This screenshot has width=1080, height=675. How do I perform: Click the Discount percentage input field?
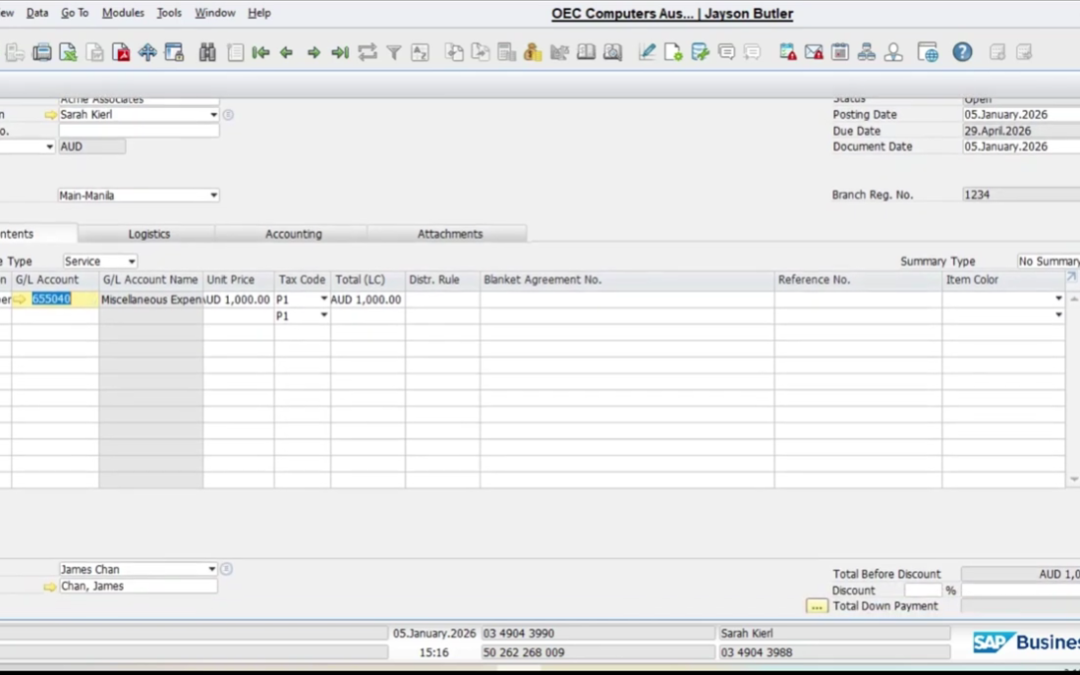[922, 590]
